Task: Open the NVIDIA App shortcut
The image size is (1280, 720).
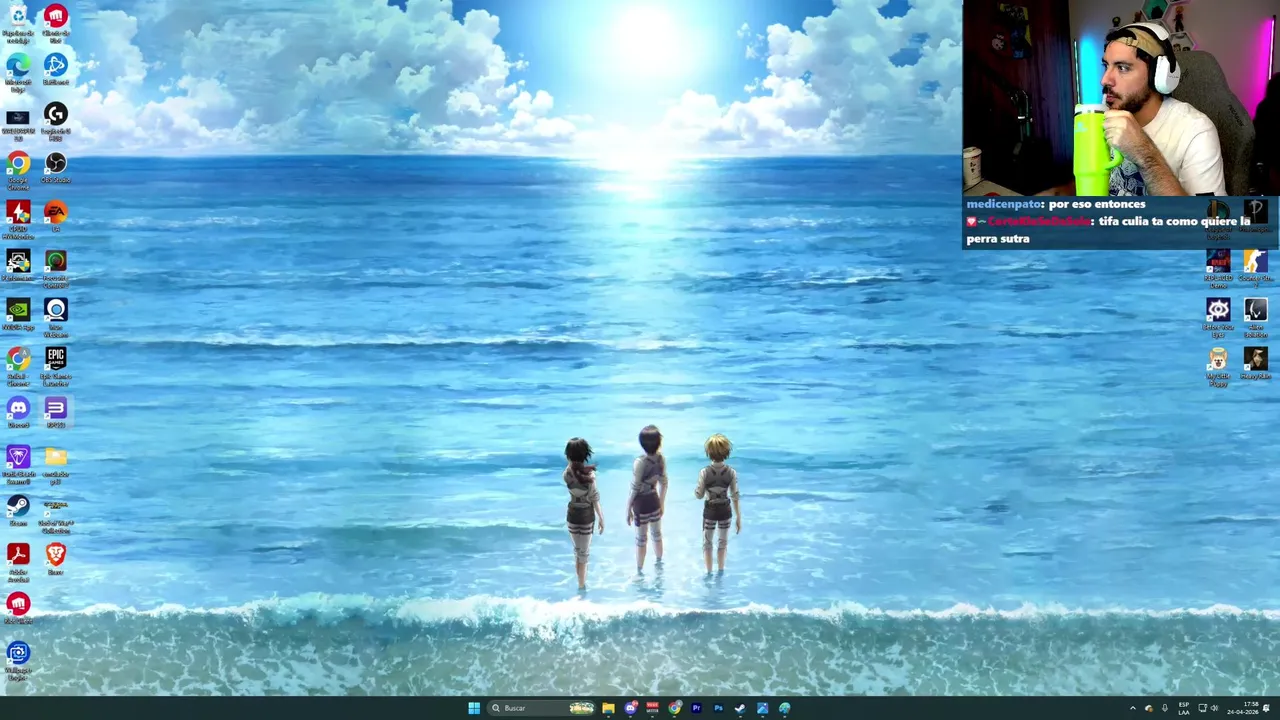Action: pos(18,315)
